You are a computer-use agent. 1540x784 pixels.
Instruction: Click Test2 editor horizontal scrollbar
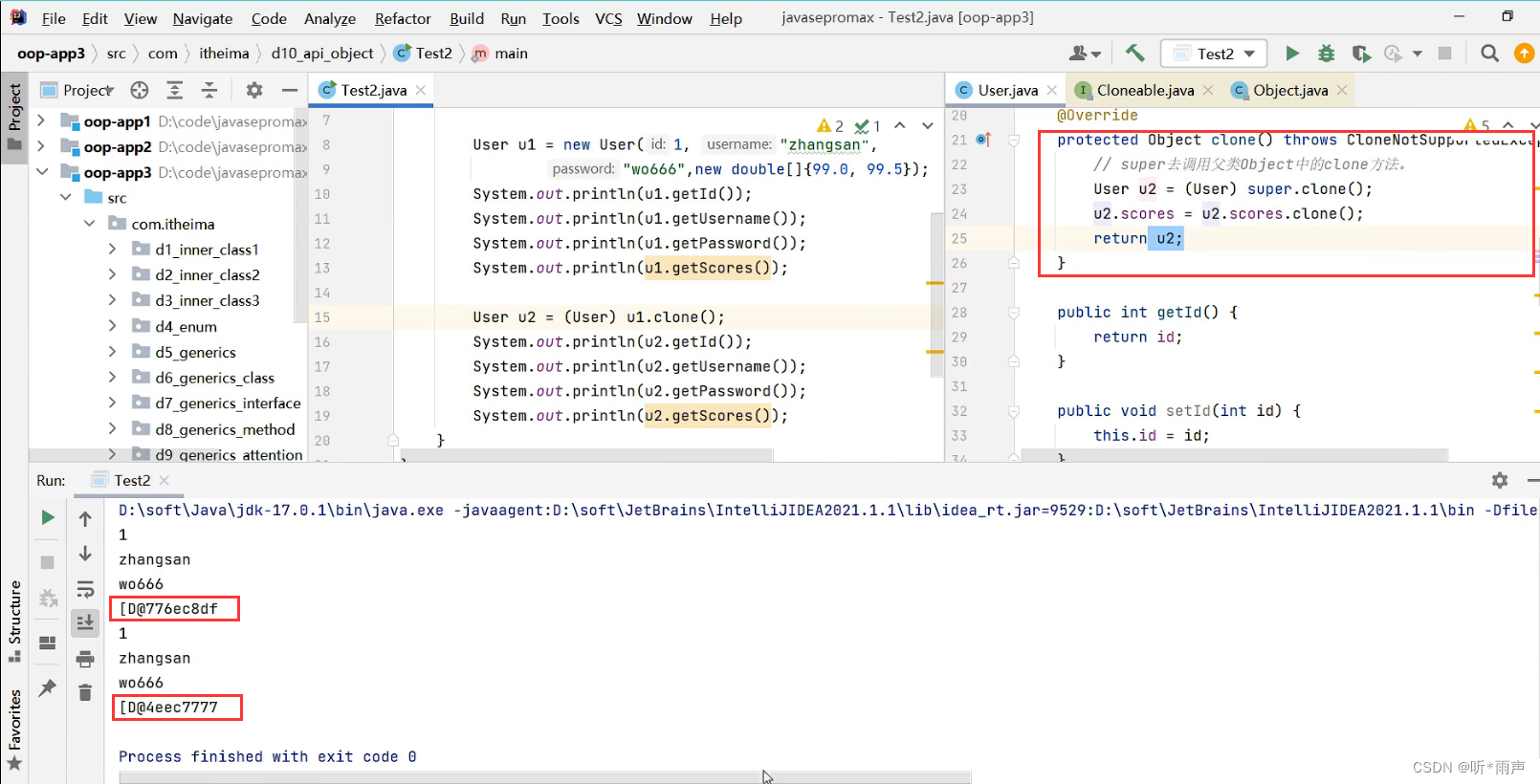coord(586,457)
